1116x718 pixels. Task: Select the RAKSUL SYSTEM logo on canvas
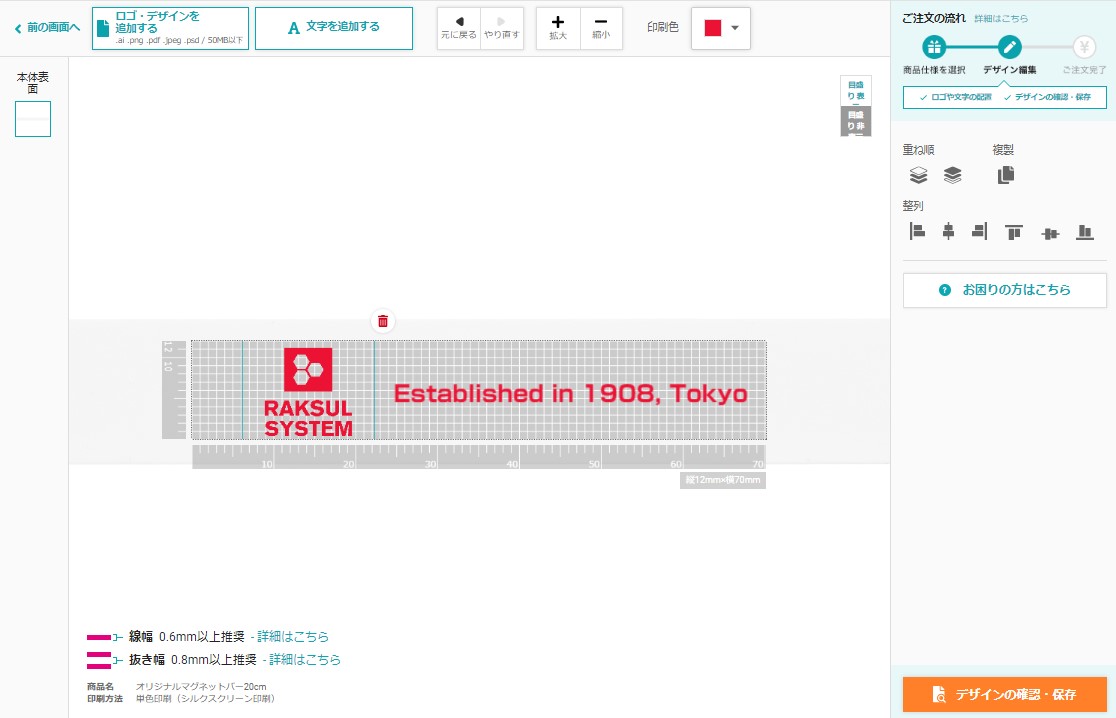click(x=308, y=392)
